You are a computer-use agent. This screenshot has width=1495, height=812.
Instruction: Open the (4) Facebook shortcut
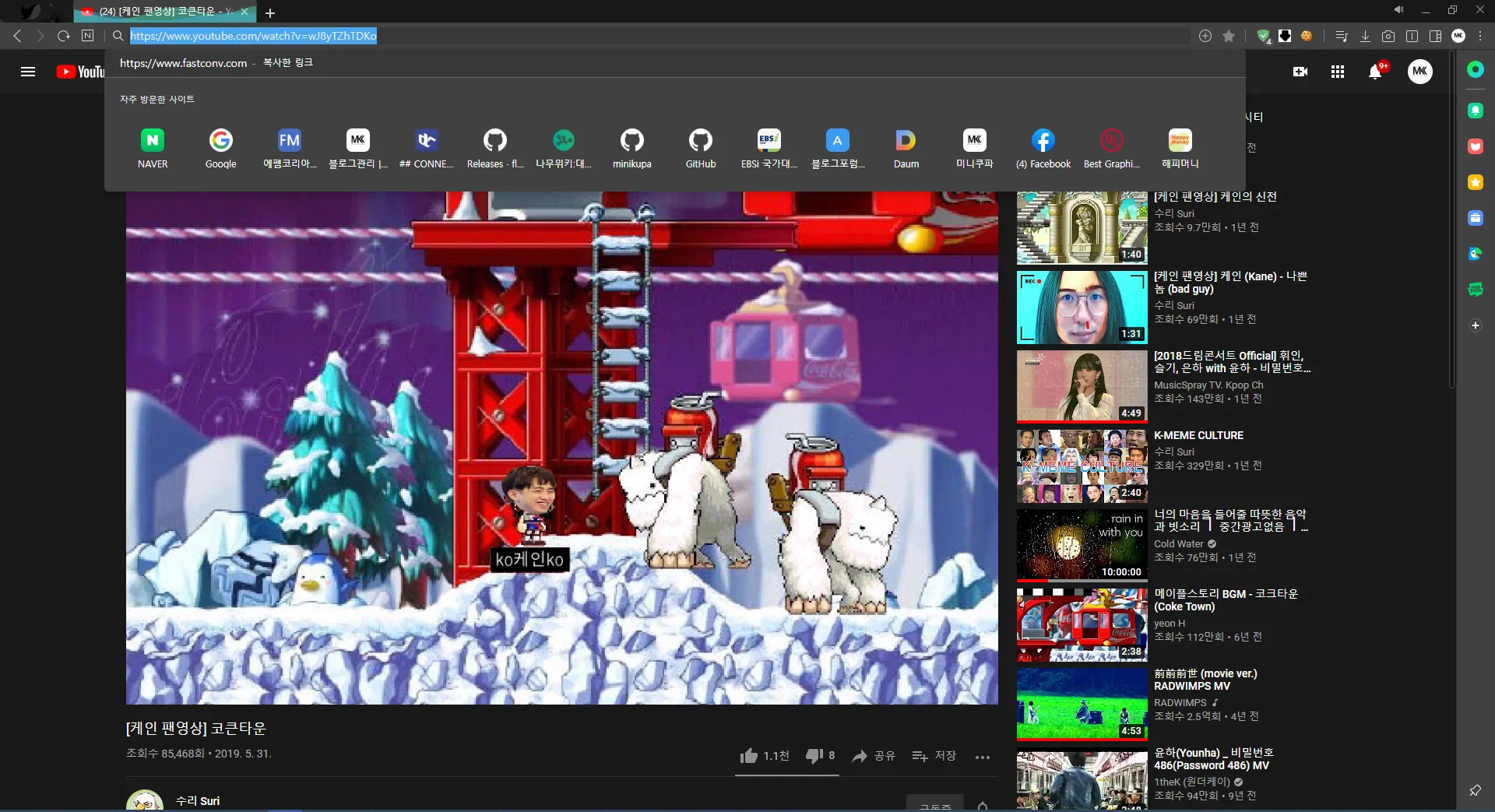click(1043, 148)
